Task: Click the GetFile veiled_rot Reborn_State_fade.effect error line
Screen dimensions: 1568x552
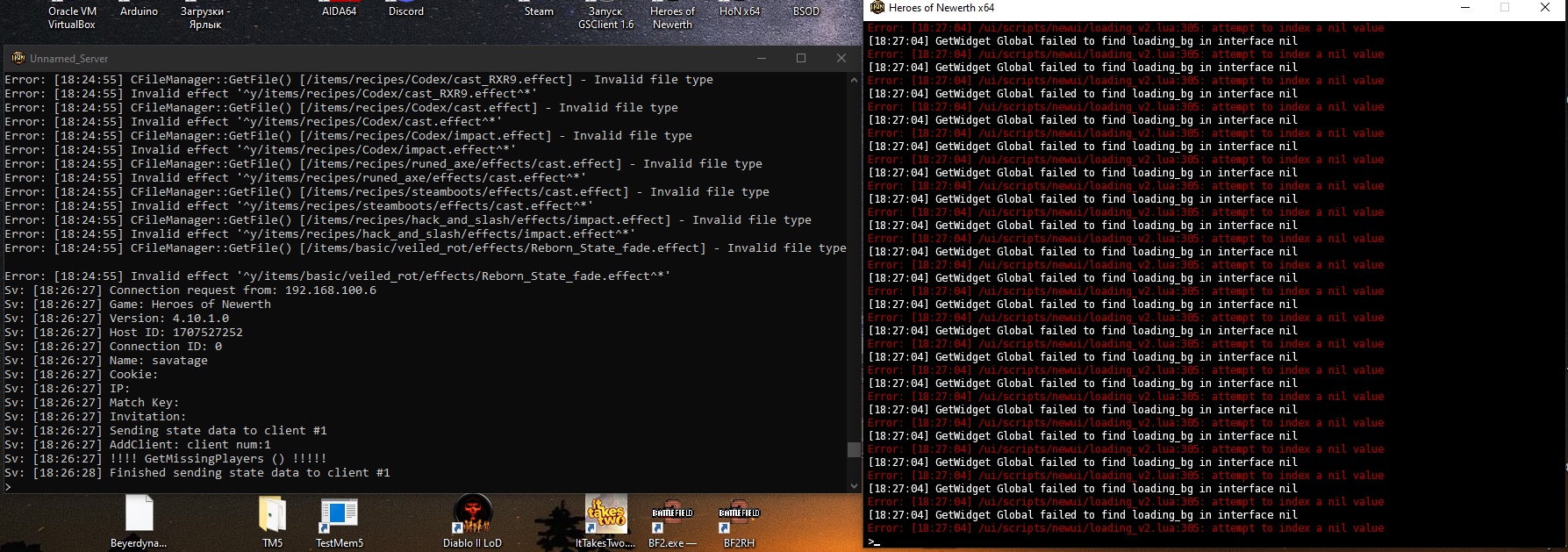Action: click(x=426, y=248)
